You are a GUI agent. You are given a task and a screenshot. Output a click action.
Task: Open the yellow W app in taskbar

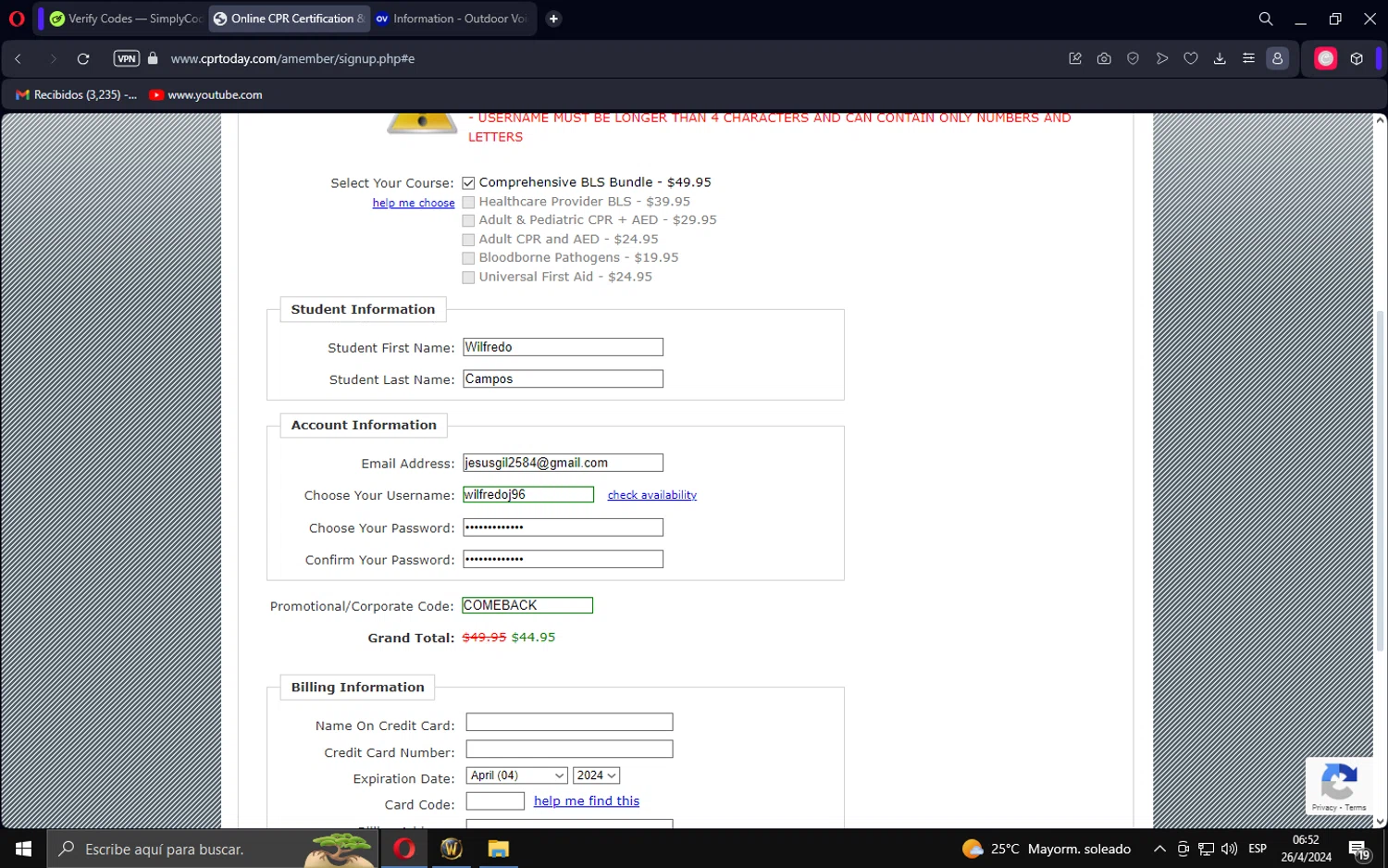(452, 849)
